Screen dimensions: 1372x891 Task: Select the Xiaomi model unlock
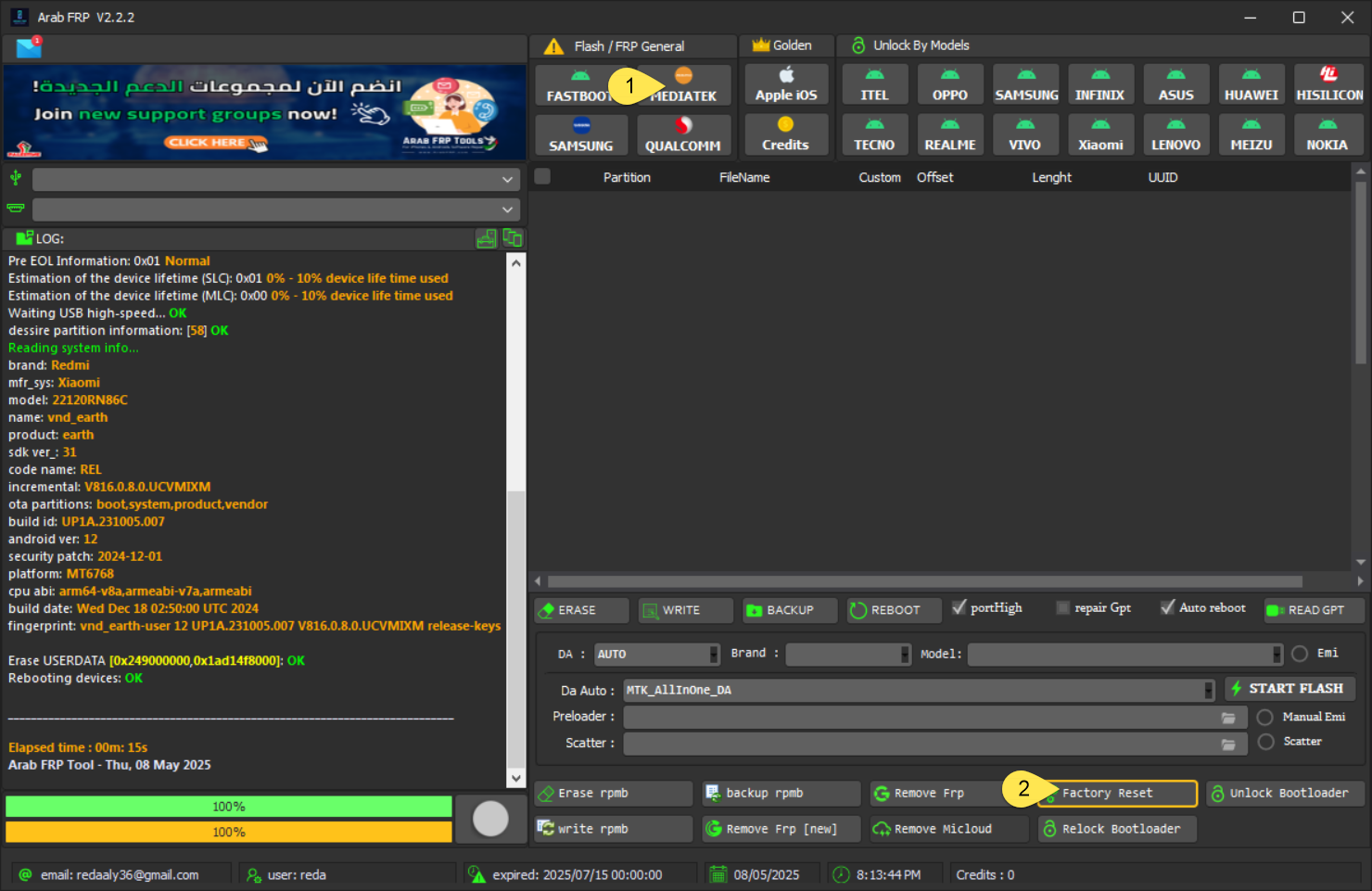click(1100, 134)
